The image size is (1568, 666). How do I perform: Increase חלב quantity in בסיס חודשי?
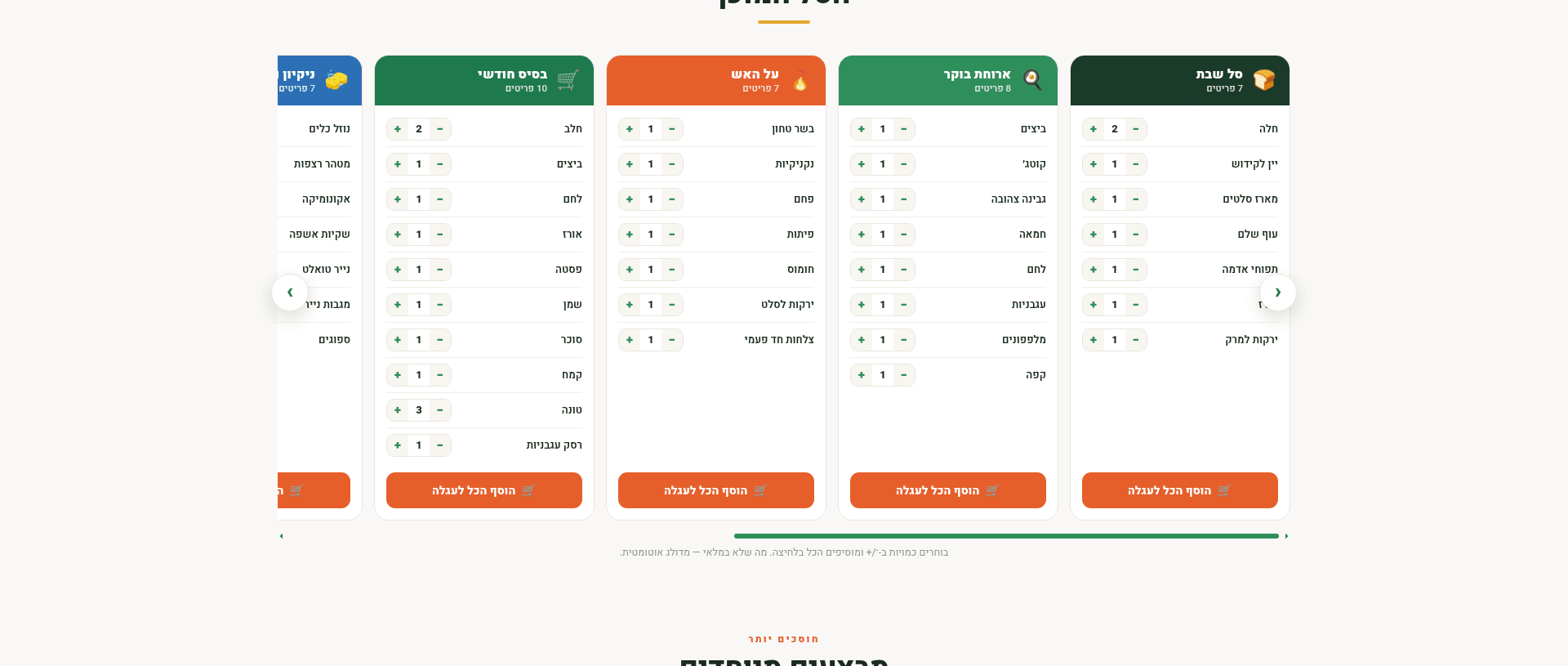coord(398,129)
